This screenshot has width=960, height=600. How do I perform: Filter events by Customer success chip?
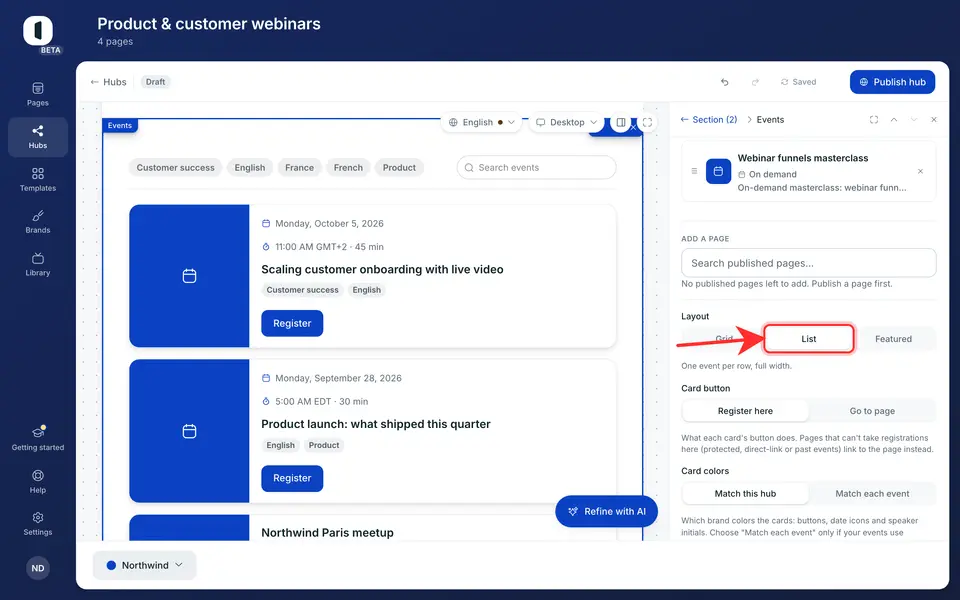tap(176, 168)
